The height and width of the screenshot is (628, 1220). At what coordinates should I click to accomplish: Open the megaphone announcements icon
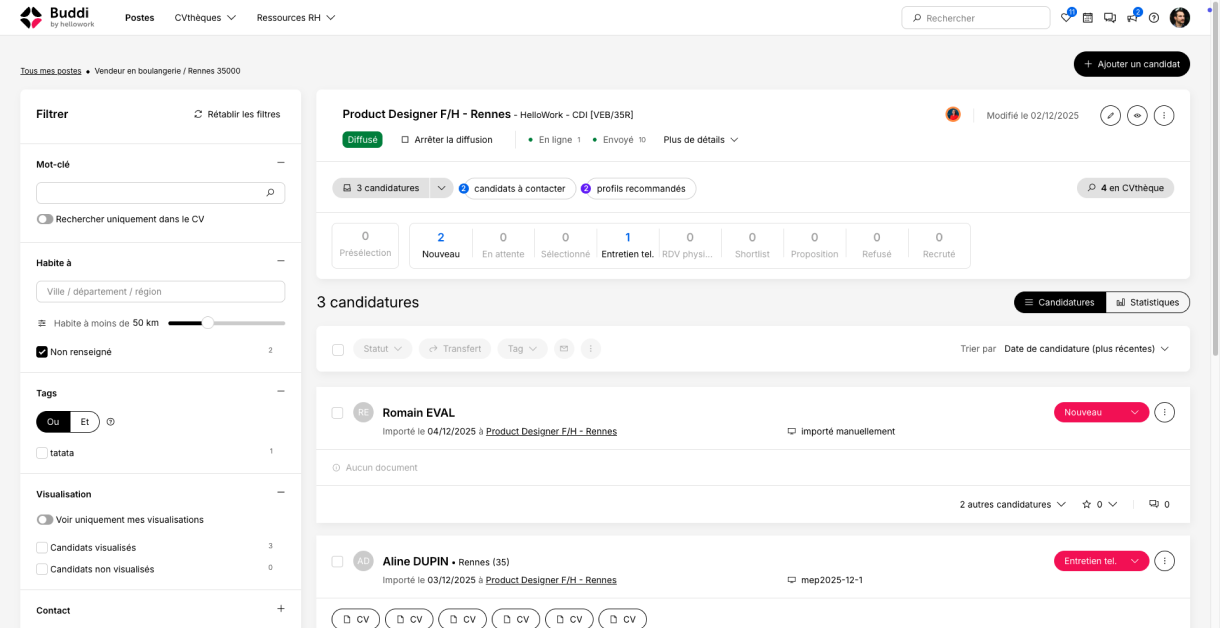coord(1132,18)
